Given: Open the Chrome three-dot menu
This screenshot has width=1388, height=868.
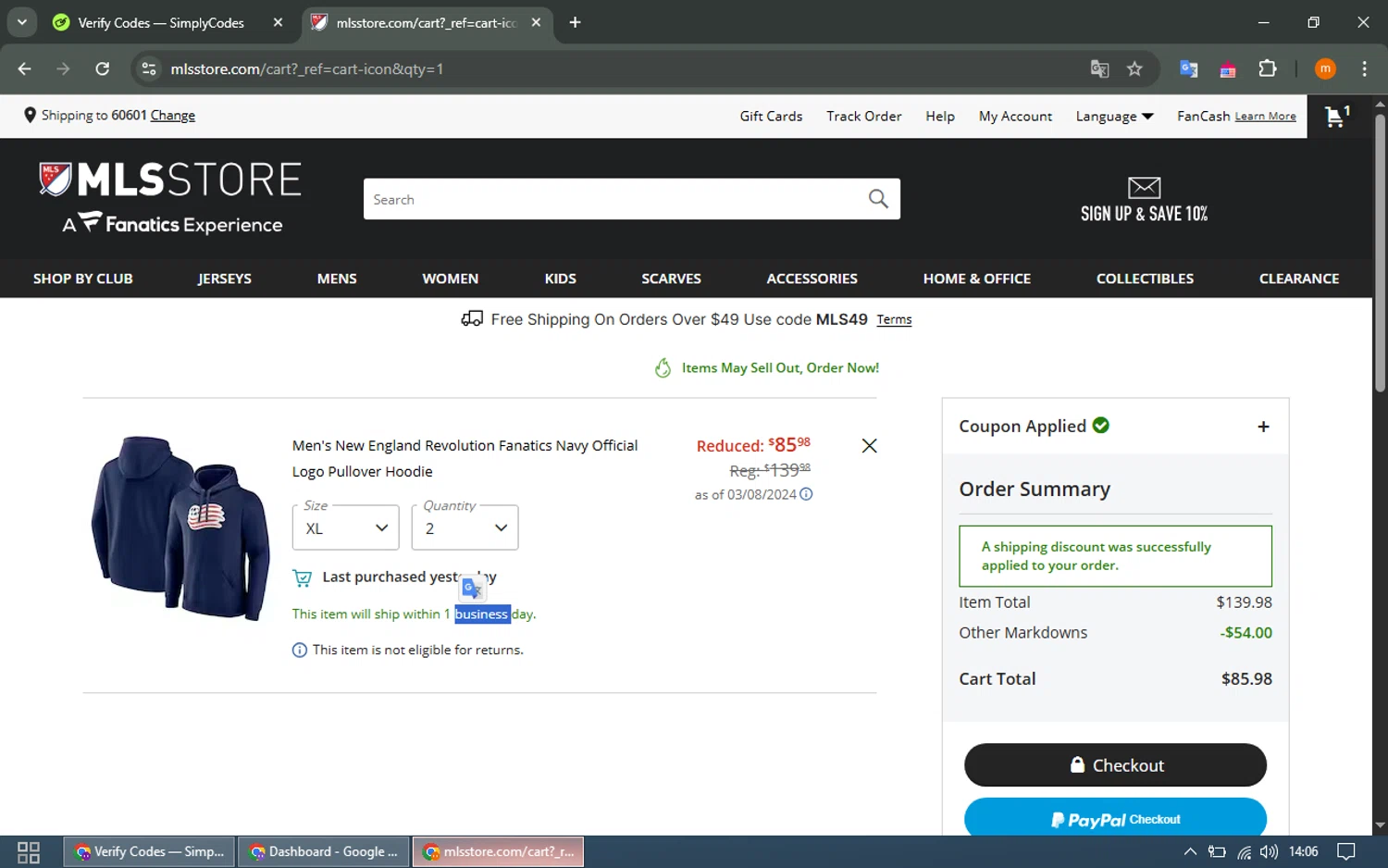Looking at the screenshot, I should tap(1364, 68).
